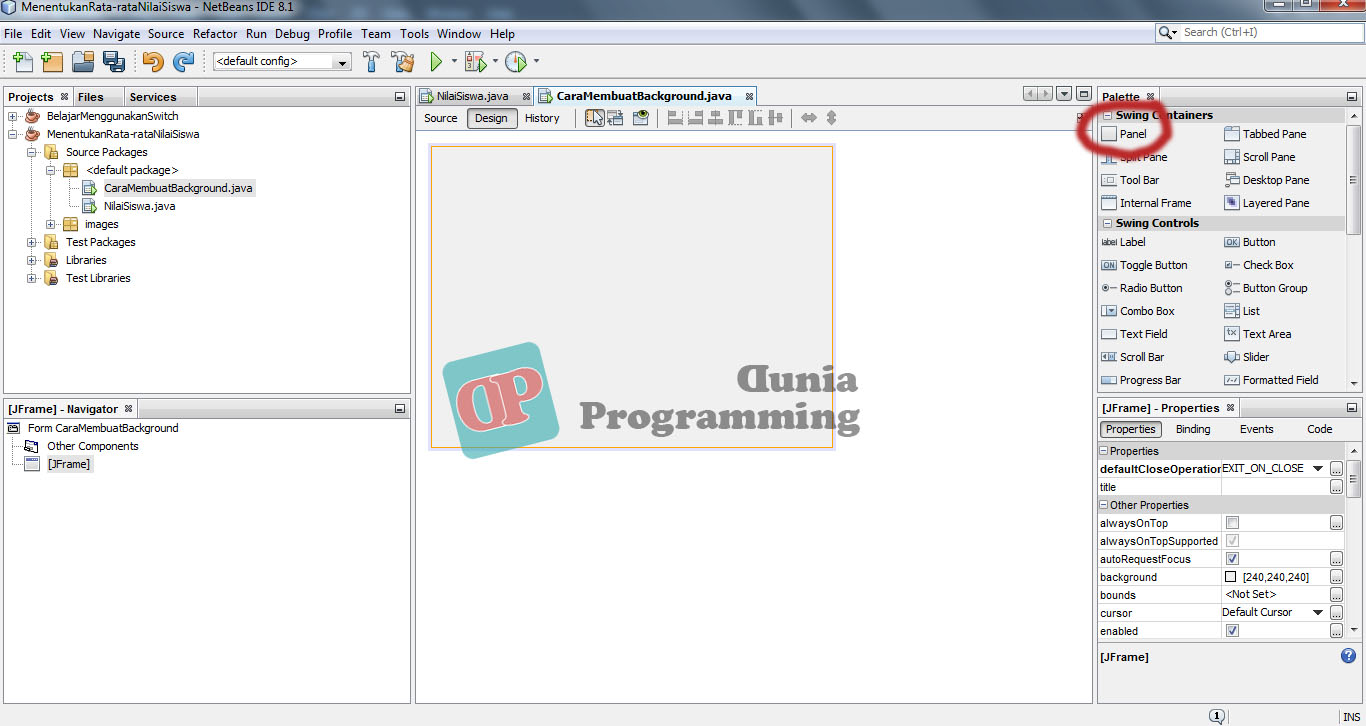The width and height of the screenshot is (1366, 726).
Task: Collapse the Source Packages node
Action: coord(32,152)
